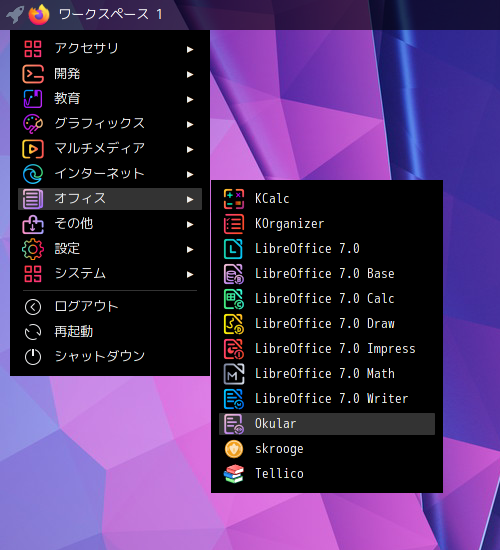The width and height of the screenshot is (500, 550).
Task: Click the LibreOffice Impress icon
Action: [234, 349]
